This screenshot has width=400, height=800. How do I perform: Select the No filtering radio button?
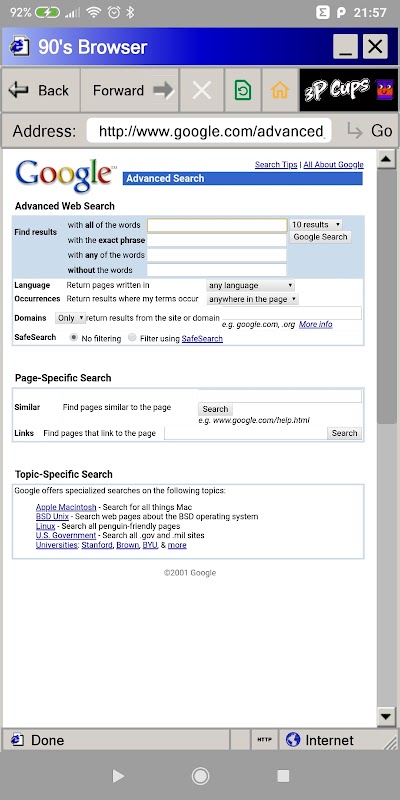(73, 337)
